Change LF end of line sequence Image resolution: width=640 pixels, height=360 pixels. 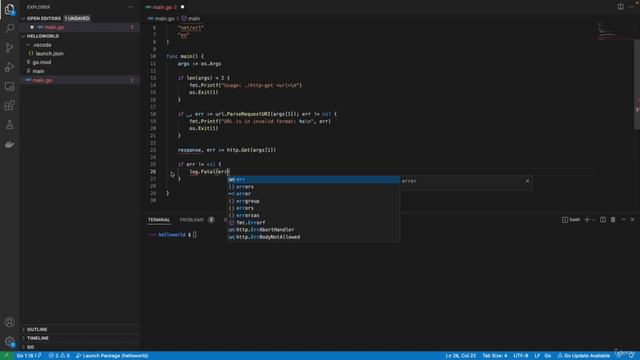(x=537, y=356)
